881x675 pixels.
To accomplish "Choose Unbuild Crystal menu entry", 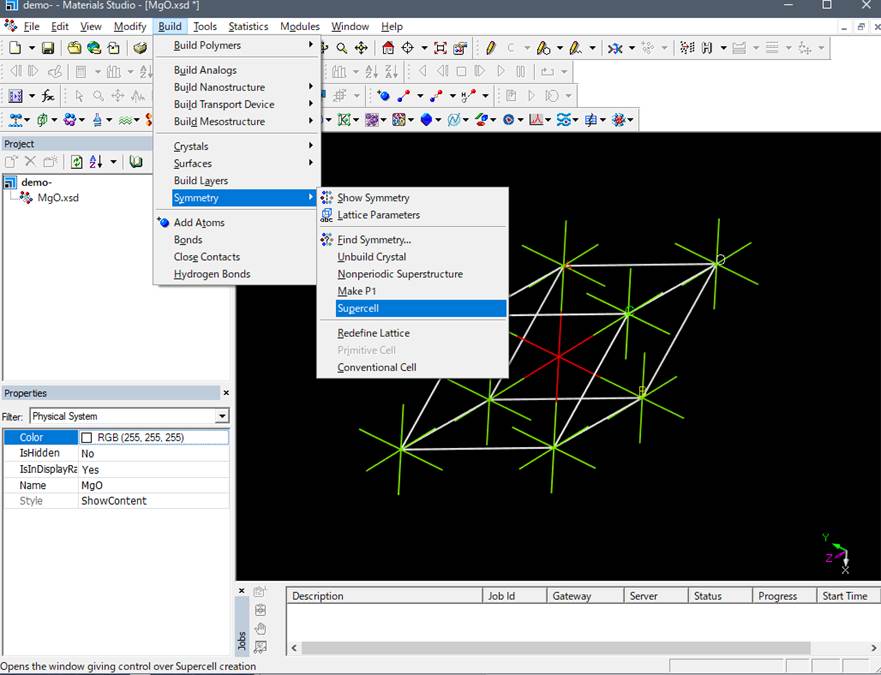I will tap(372, 256).
